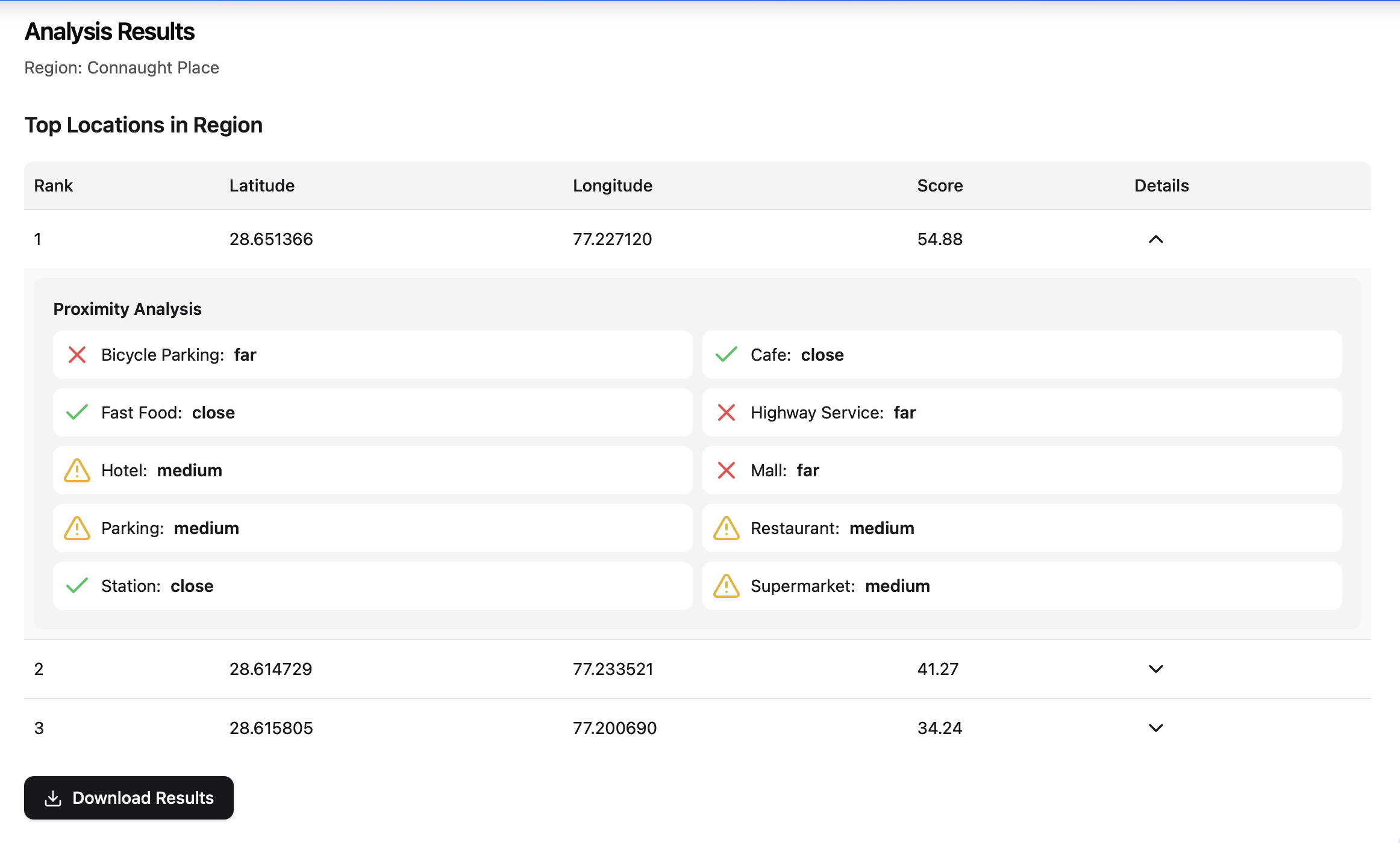This screenshot has width=1400, height=843.
Task: Click the red X icon beside Bicycle Parking
Action: tap(77, 355)
